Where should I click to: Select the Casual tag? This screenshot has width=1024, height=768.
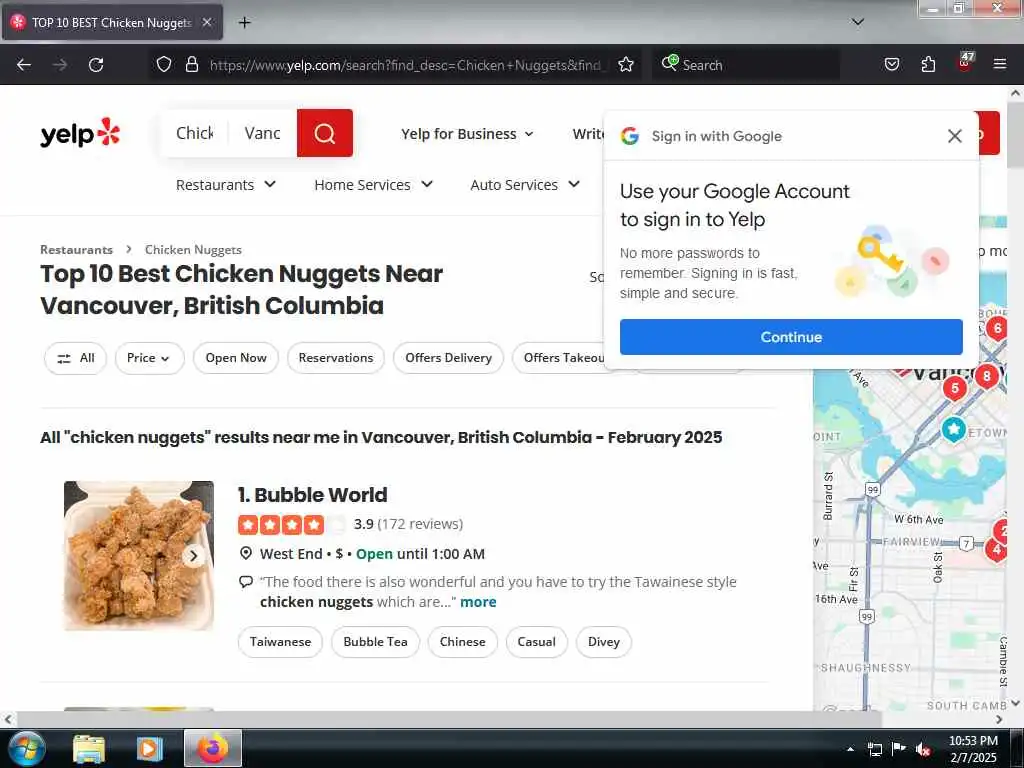coord(536,642)
